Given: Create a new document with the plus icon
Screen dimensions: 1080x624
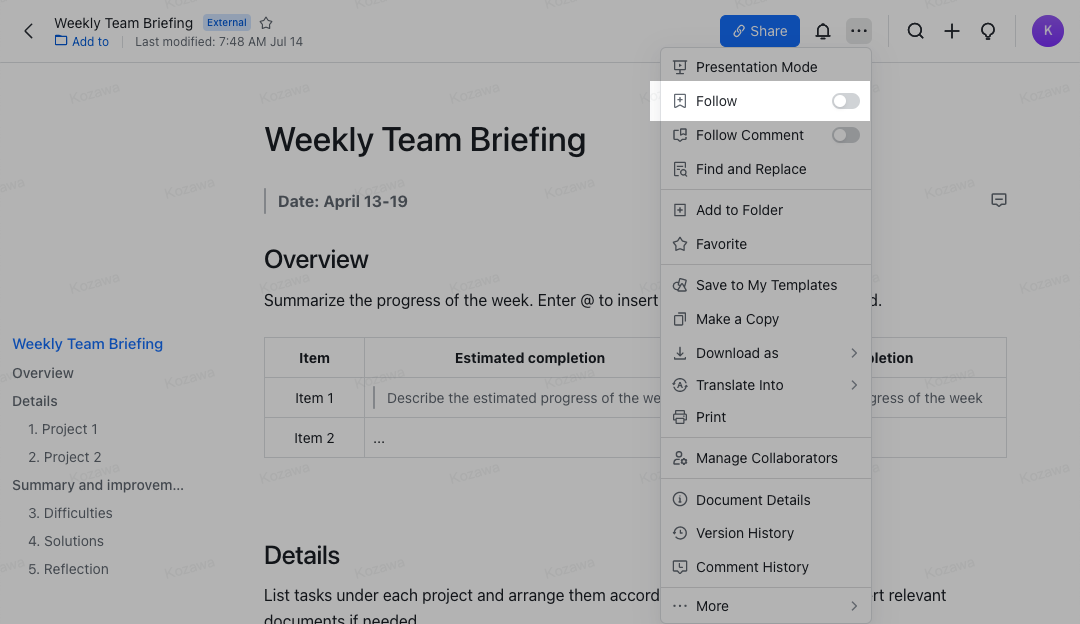Looking at the screenshot, I should point(952,31).
